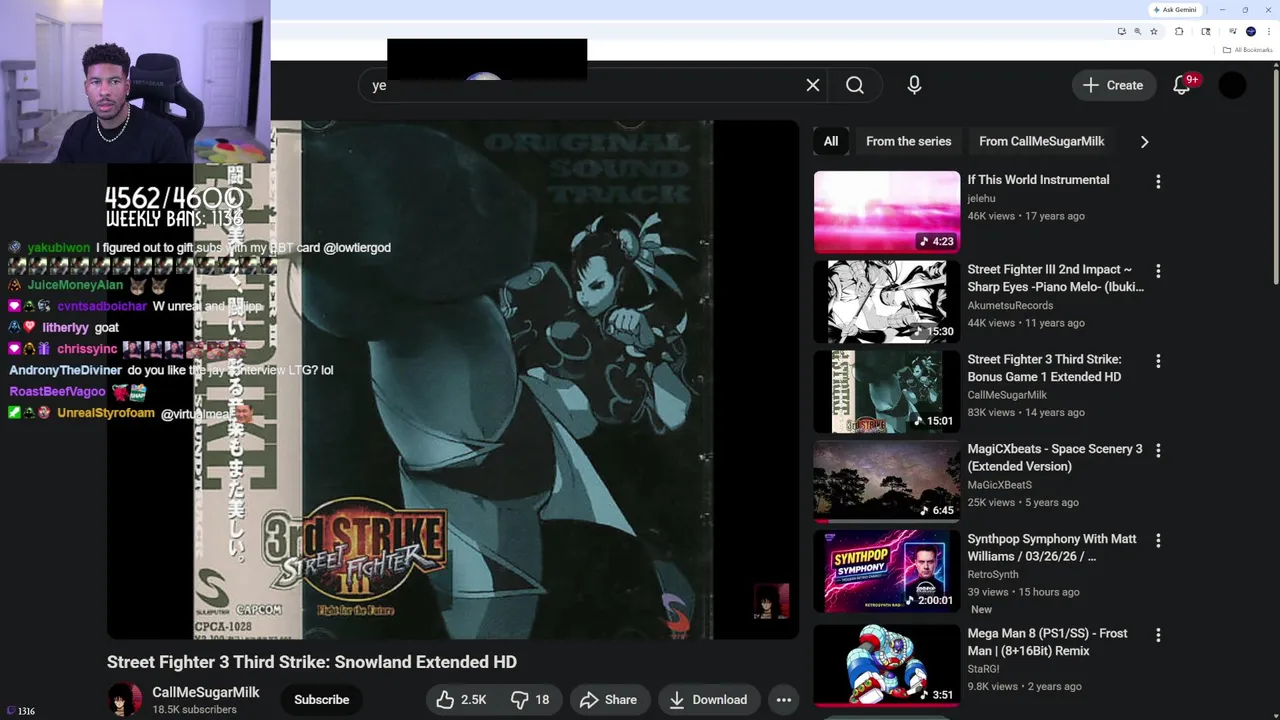
Task: Open options for MagiCXbeats Space Scenery 3
Action: coord(1158,451)
